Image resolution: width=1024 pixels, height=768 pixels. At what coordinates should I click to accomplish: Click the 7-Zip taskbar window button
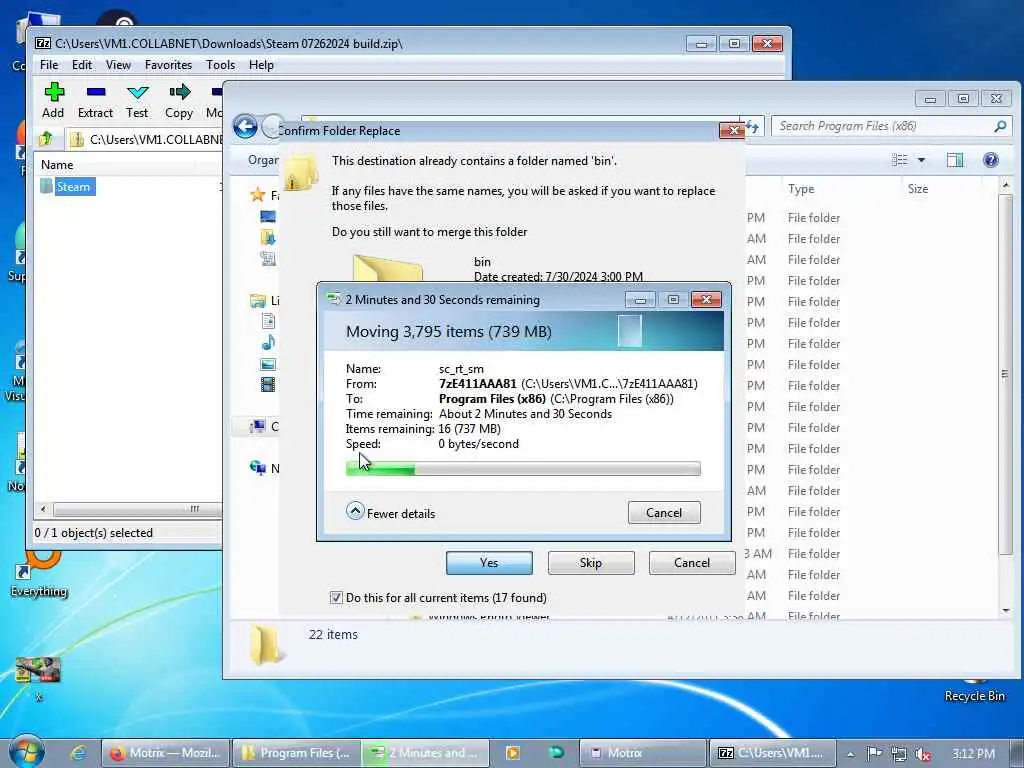[x=772, y=753]
